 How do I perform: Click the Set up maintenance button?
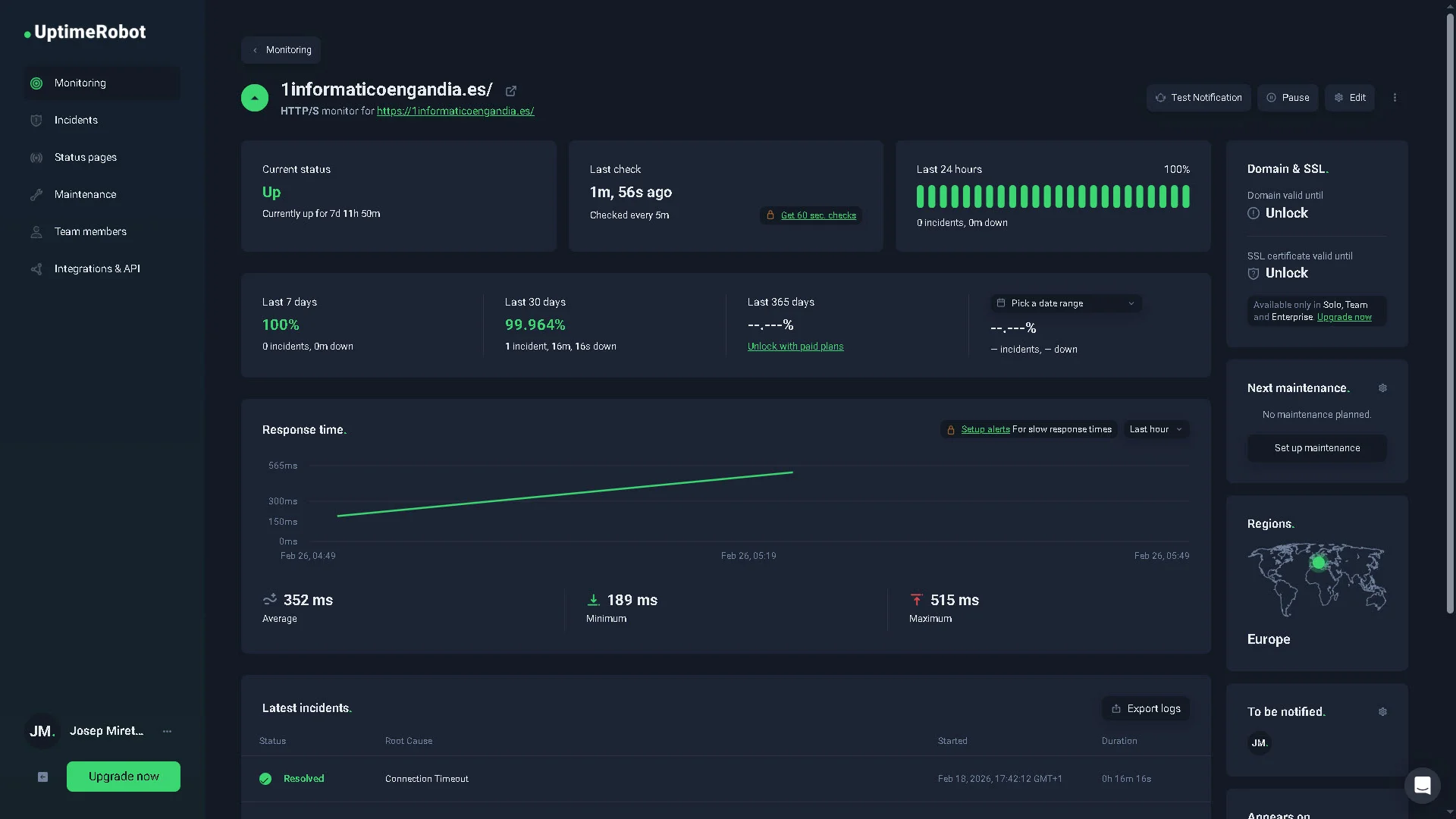[x=1317, y=448]
